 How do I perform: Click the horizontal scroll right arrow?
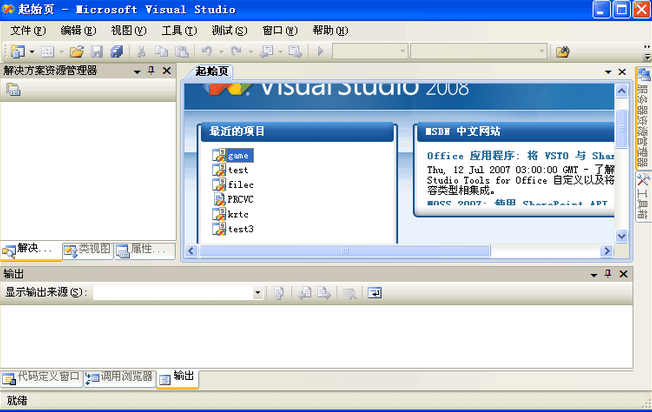pos(607,251)
